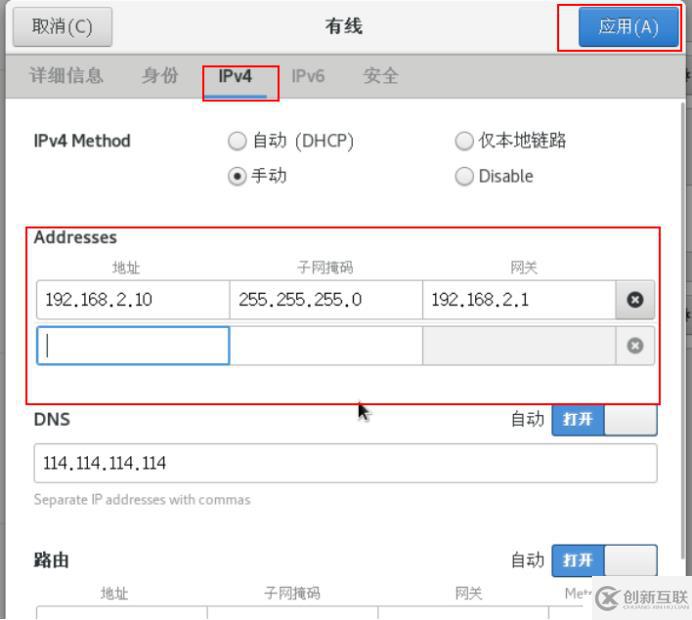The image size is (692, 620).
Task: Click the 网关 header under Addresses
Action: pos(524,267)
